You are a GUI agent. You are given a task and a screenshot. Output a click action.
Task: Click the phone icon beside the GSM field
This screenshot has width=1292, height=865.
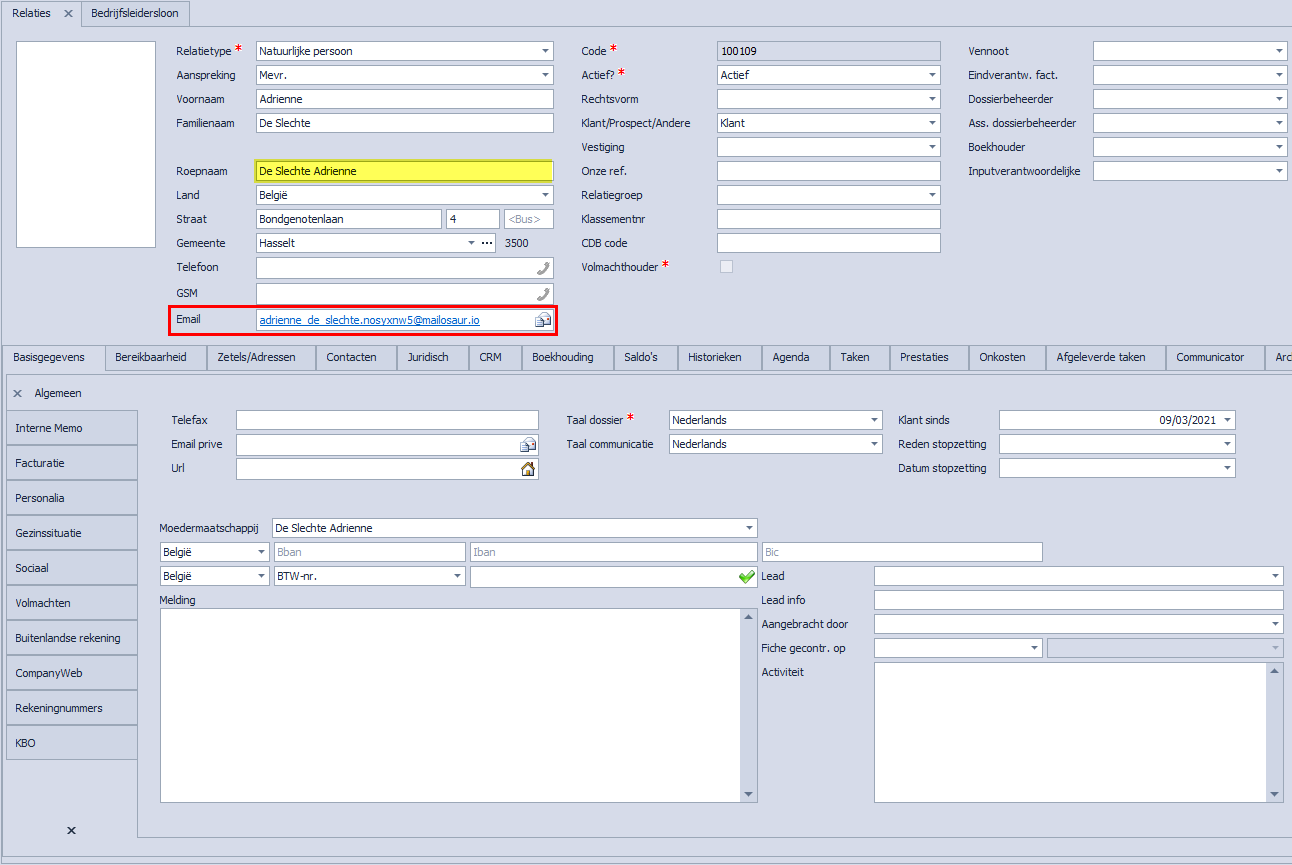[x=545, y=291]
